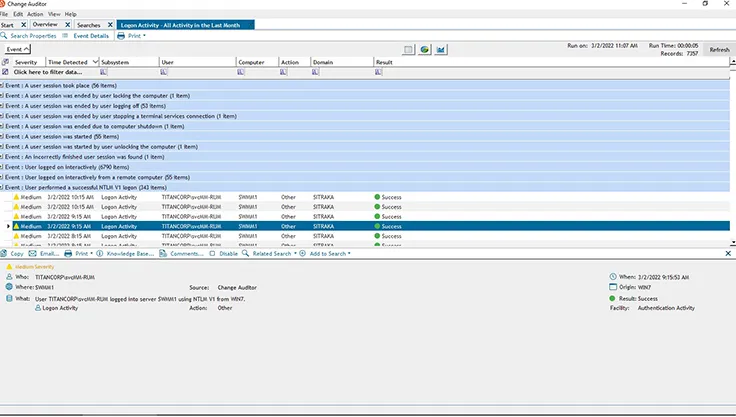Open the Domain column filter icon
The width and height of the screenshot is (736, 417).
coord(315,72)
